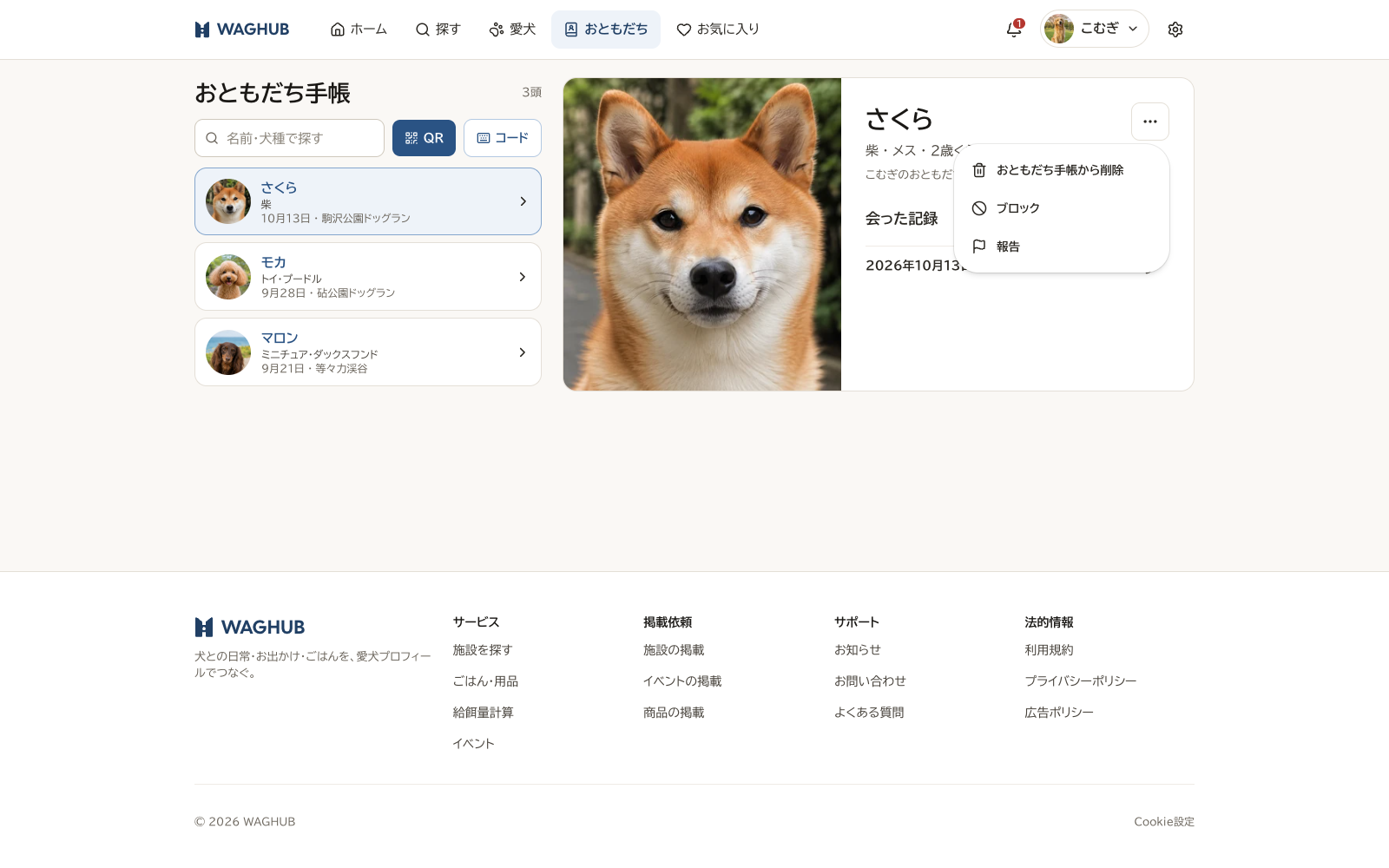Switch to the 探す tab
Image resolution: width=1389 pixels, height=868 pixels.
pos(438,30)
